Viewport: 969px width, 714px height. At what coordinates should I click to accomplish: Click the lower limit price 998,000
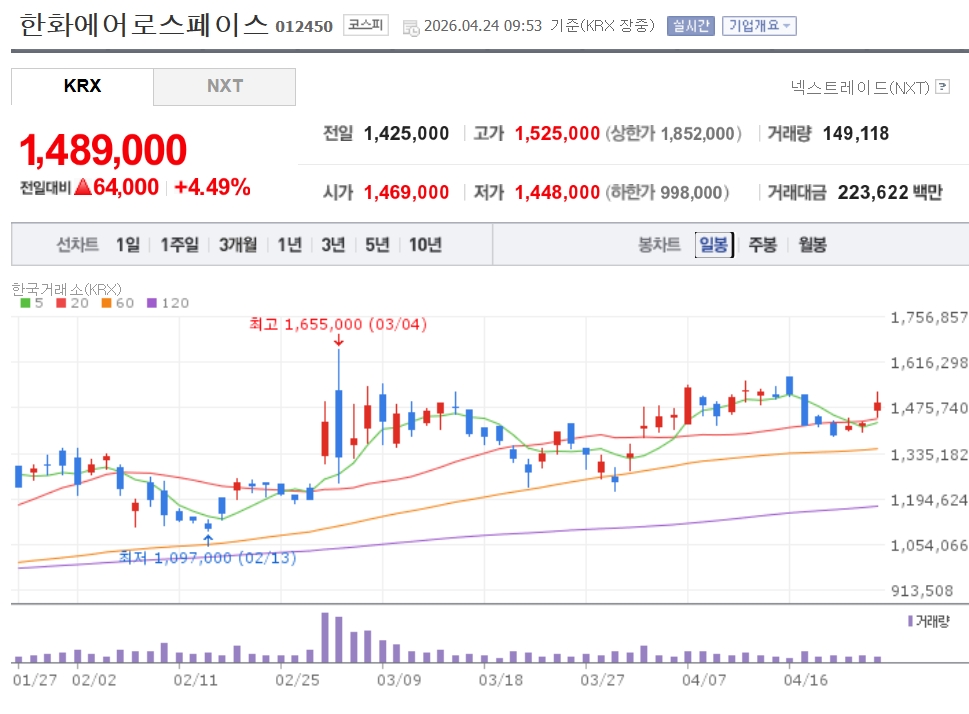click(x=691, y=192)
